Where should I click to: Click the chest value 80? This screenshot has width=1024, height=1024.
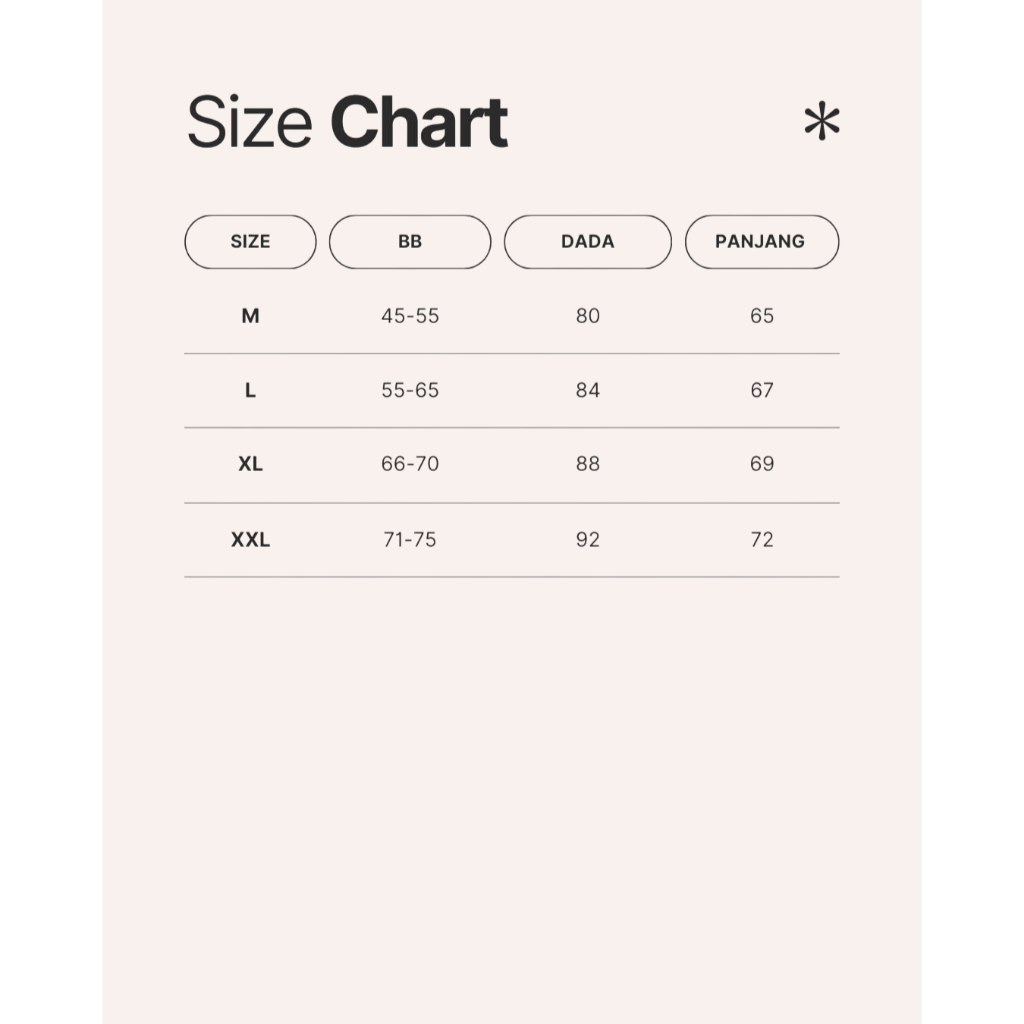click(588, 316)
